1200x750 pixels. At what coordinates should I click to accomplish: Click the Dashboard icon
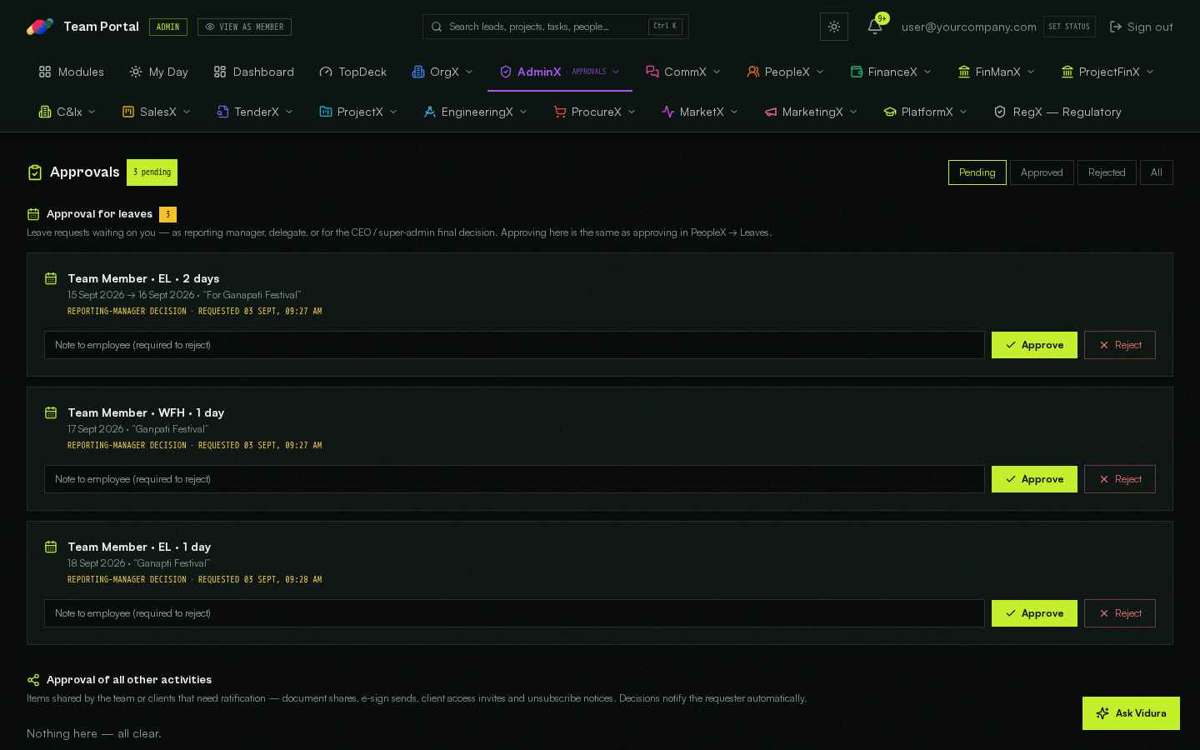(220, 72)
